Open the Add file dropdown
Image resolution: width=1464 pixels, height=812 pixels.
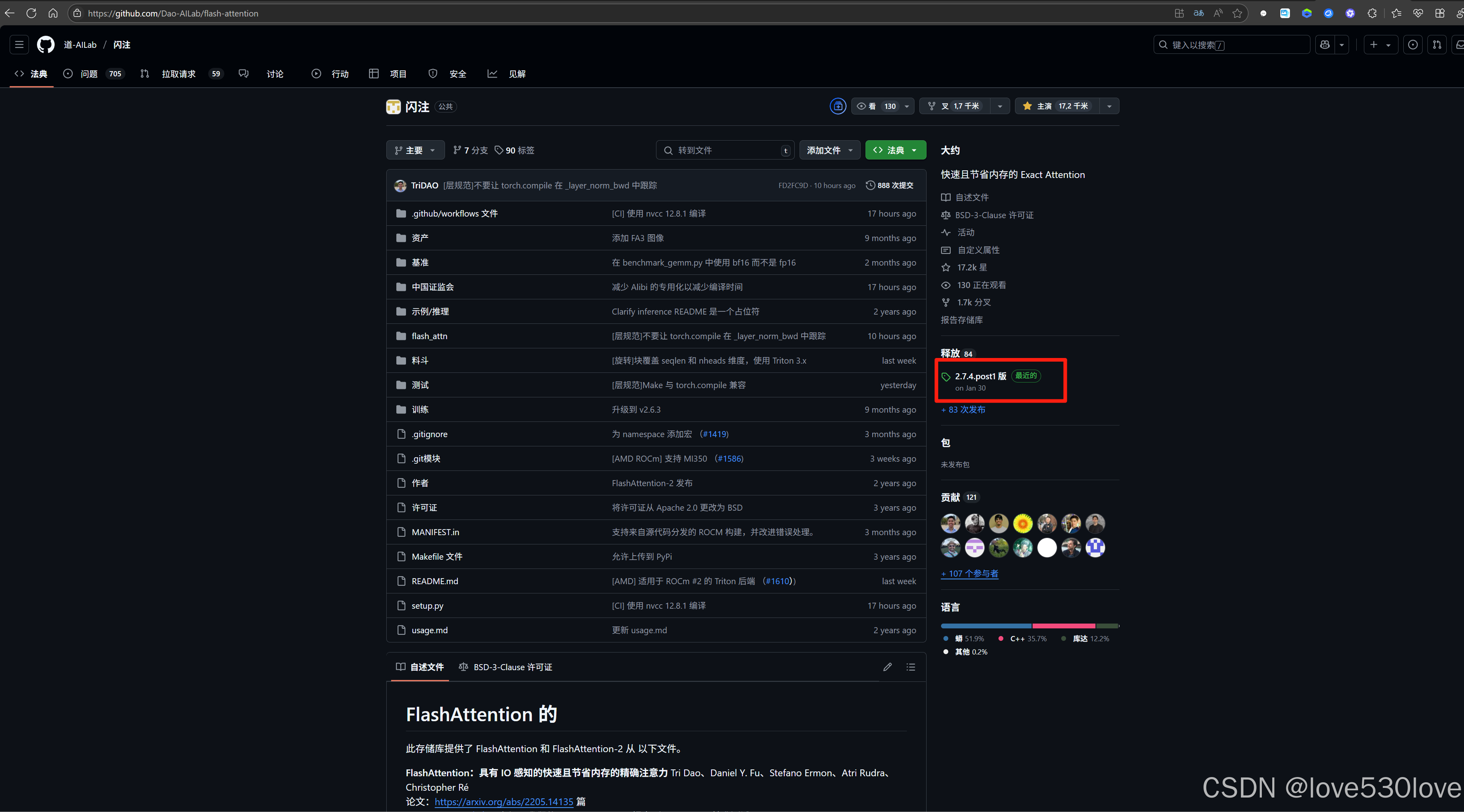click(x=829, y=150)
